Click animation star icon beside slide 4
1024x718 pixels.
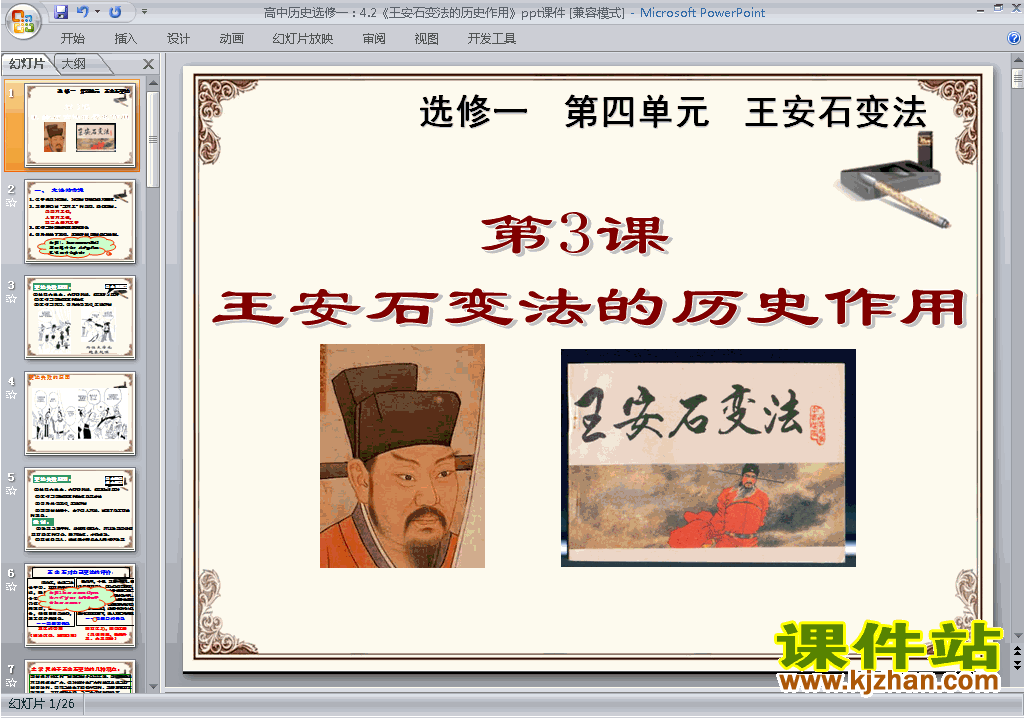[x=11, y=395]
